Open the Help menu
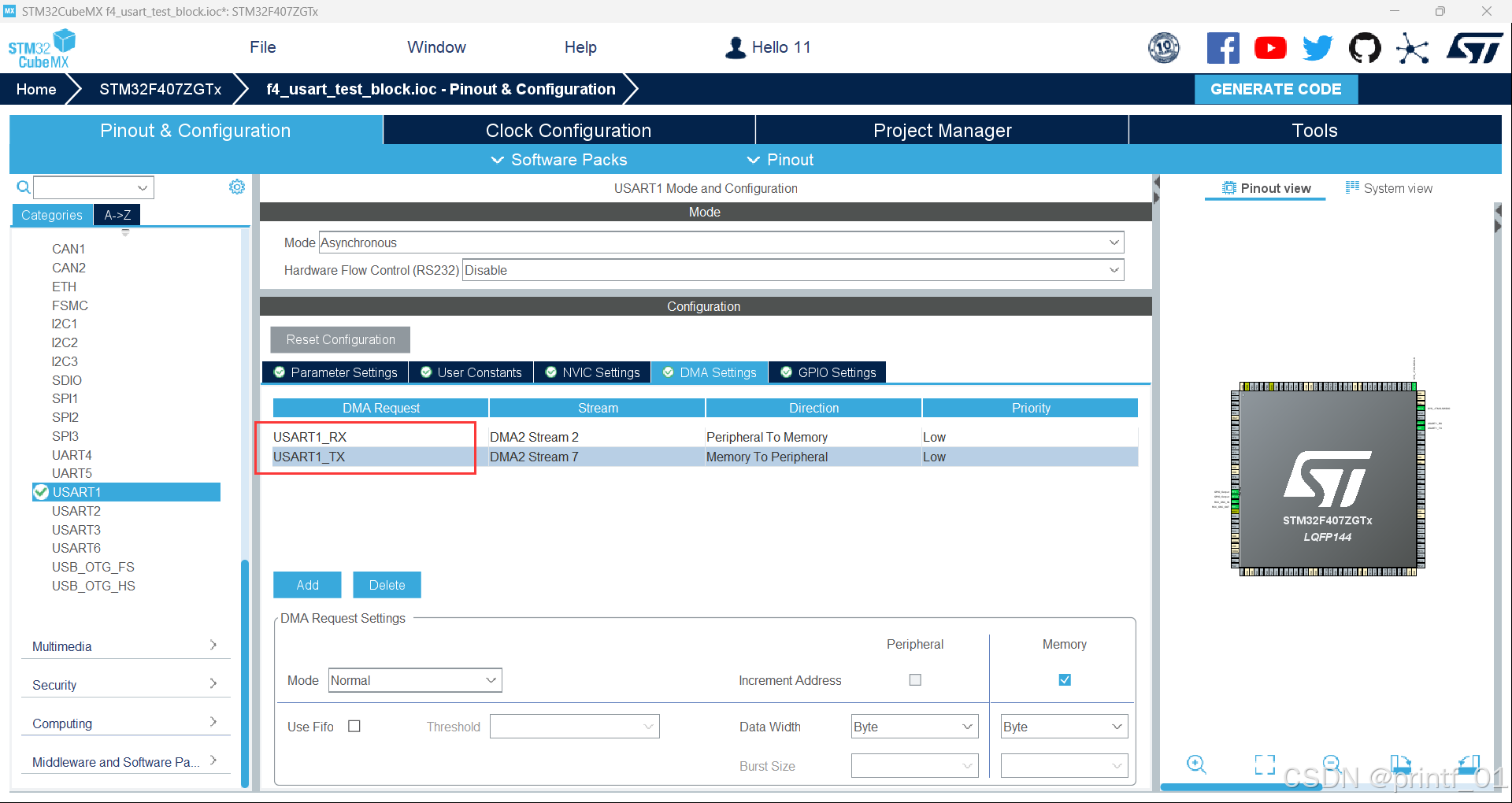The image size is (1512, 803). 580,47
